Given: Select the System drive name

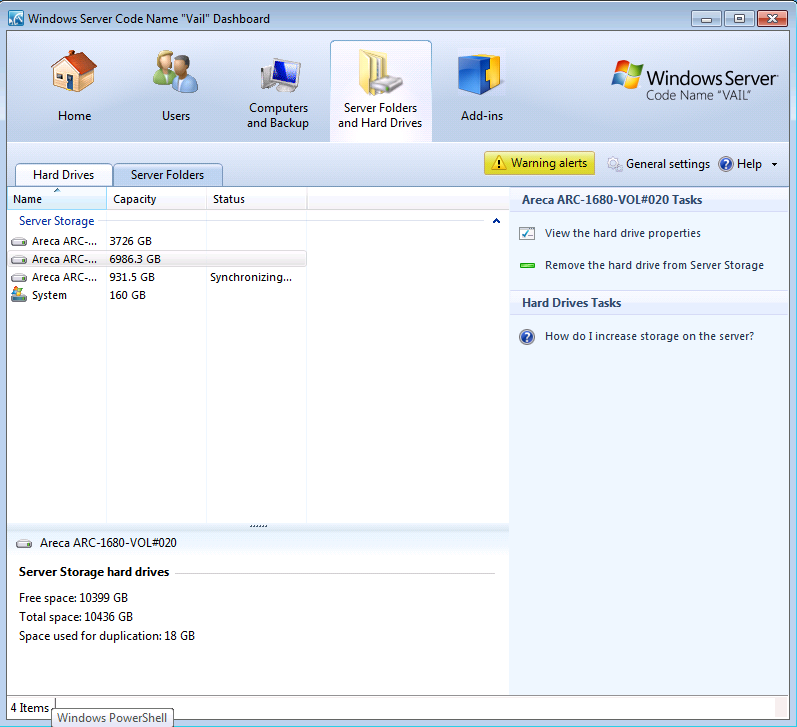Looking at the screenshot, I should click(49, 295).
